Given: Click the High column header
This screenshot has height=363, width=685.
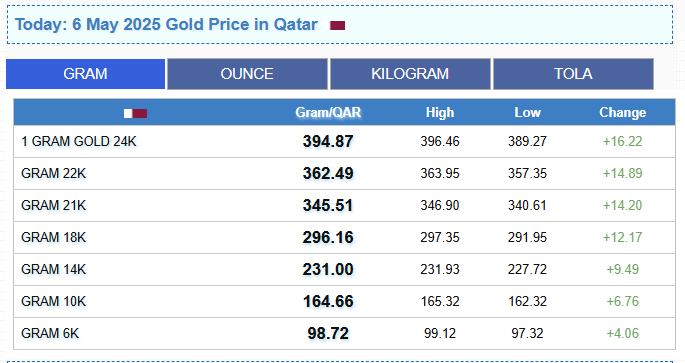Looking at the screenshot, I should [440, 113].
